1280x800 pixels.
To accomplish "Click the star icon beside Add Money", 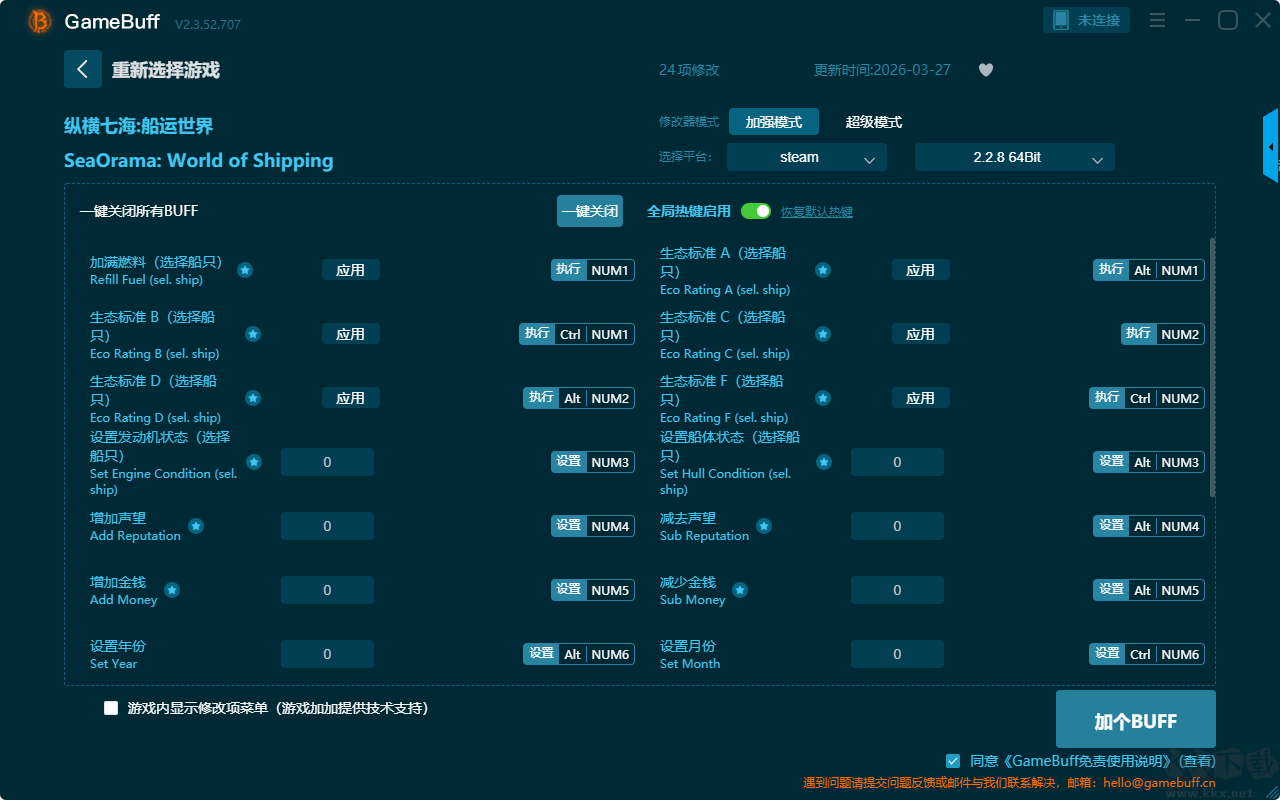I will (172, 590).
